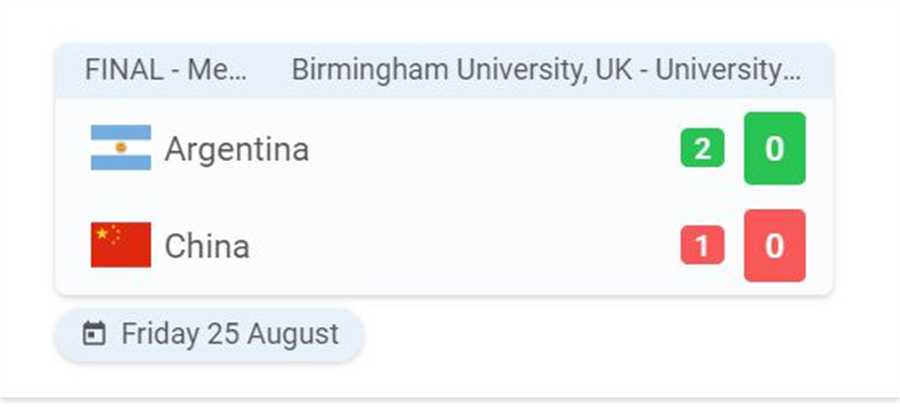
Task: Select the Argentina team name
Action: click(236, 149)
